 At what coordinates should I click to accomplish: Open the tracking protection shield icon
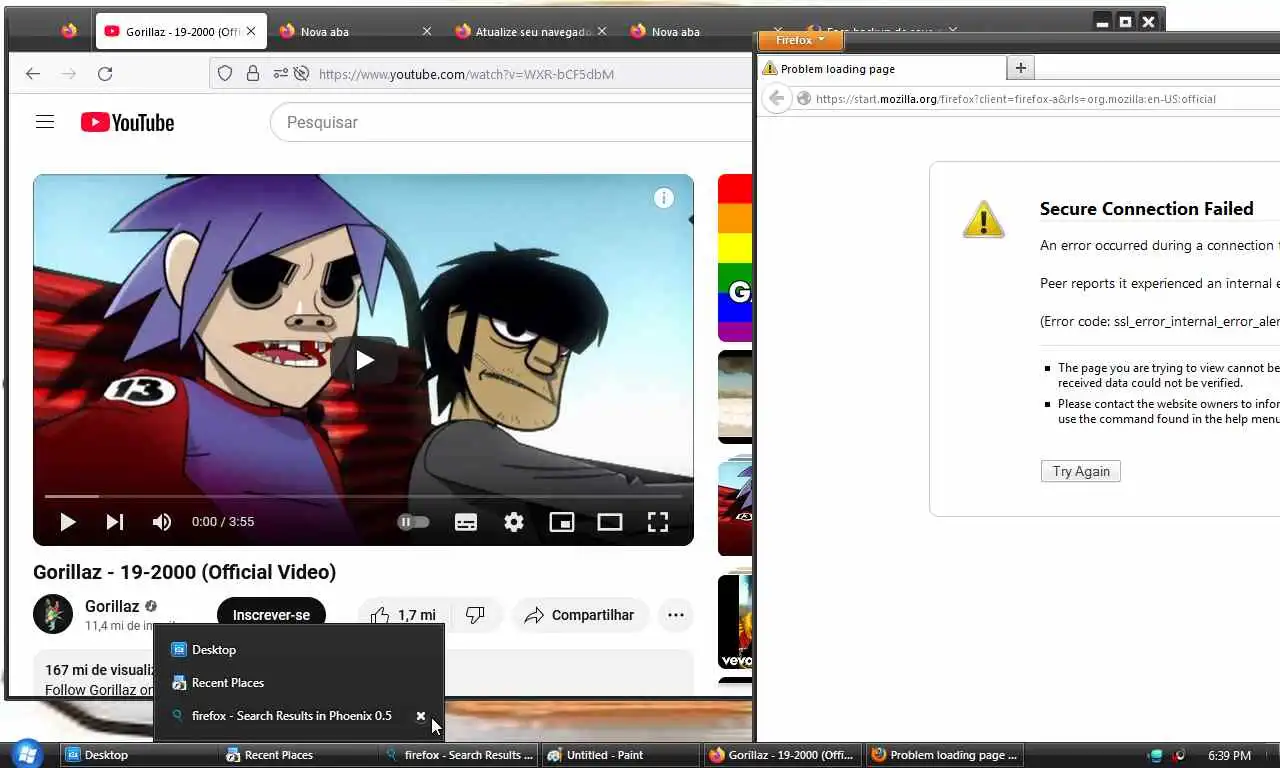click(225, 73)
